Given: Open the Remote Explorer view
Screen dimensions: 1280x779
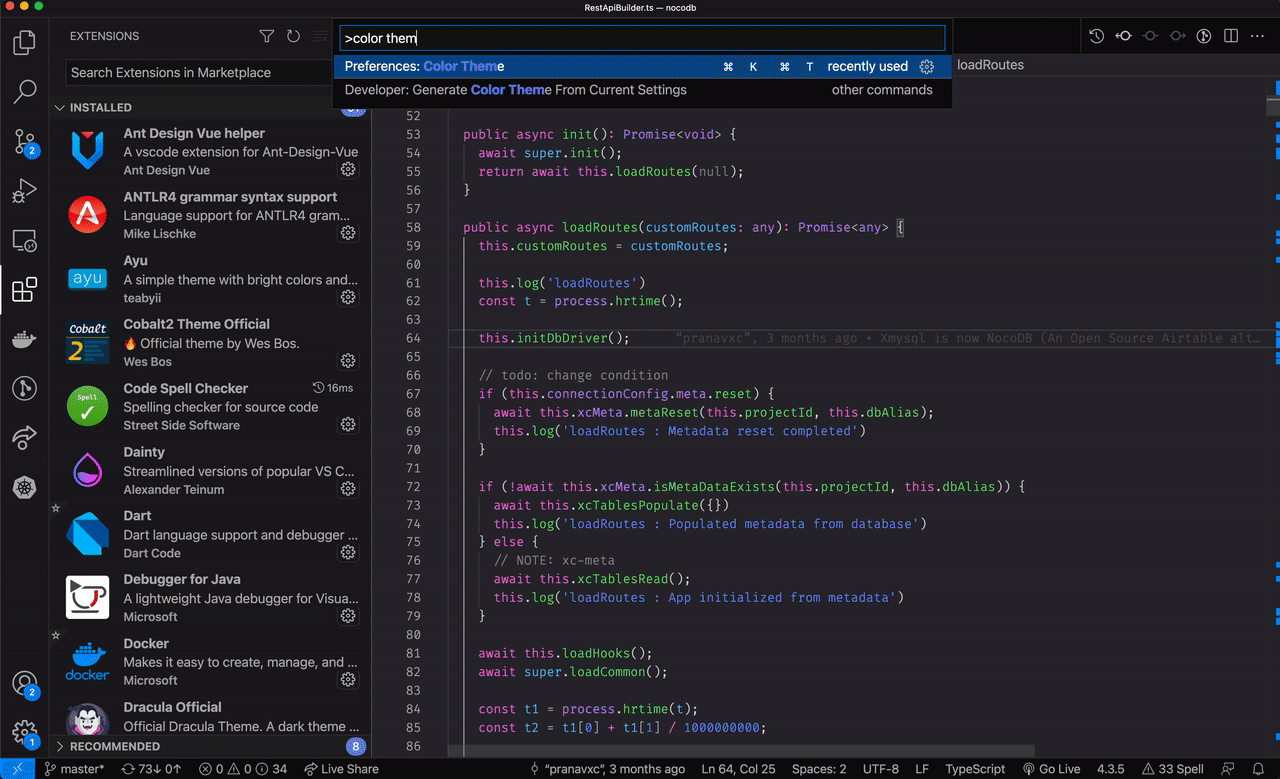Looking at the screenshot, I should click(x=25, y=240).
